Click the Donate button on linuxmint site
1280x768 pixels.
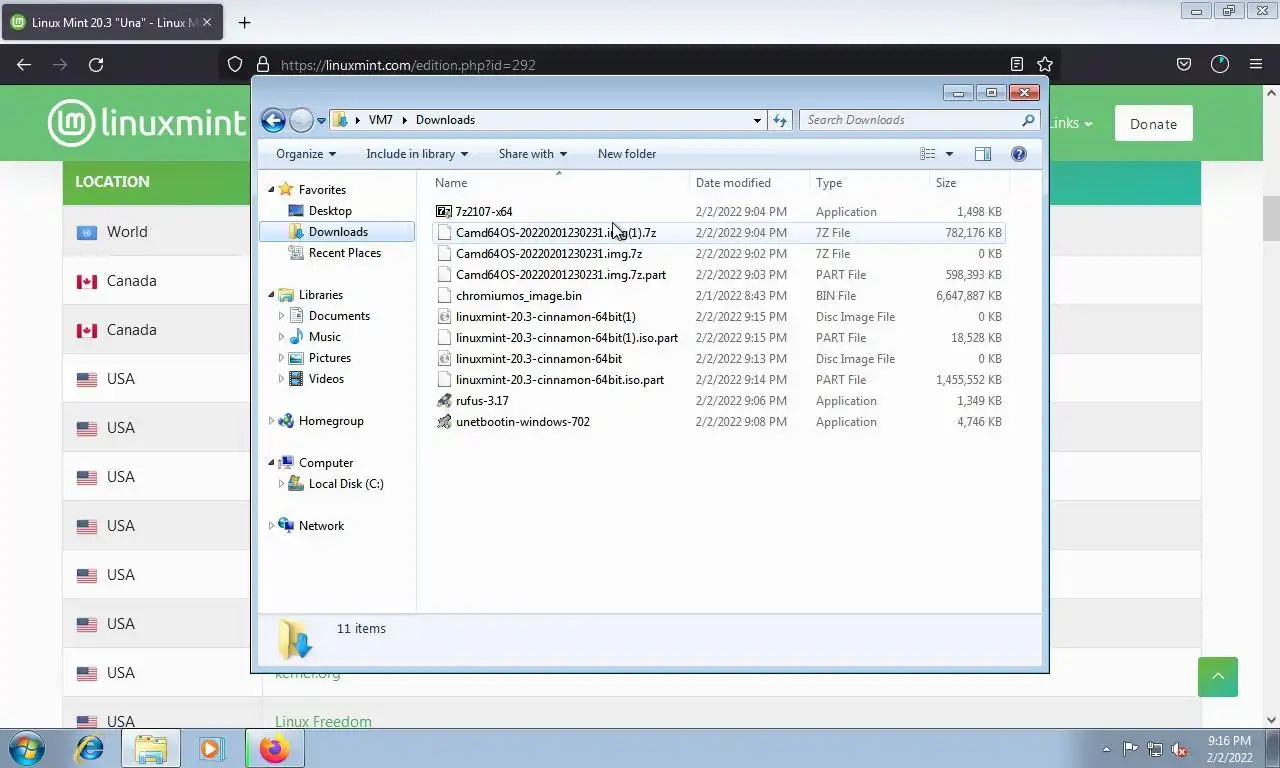[1153, 124]
